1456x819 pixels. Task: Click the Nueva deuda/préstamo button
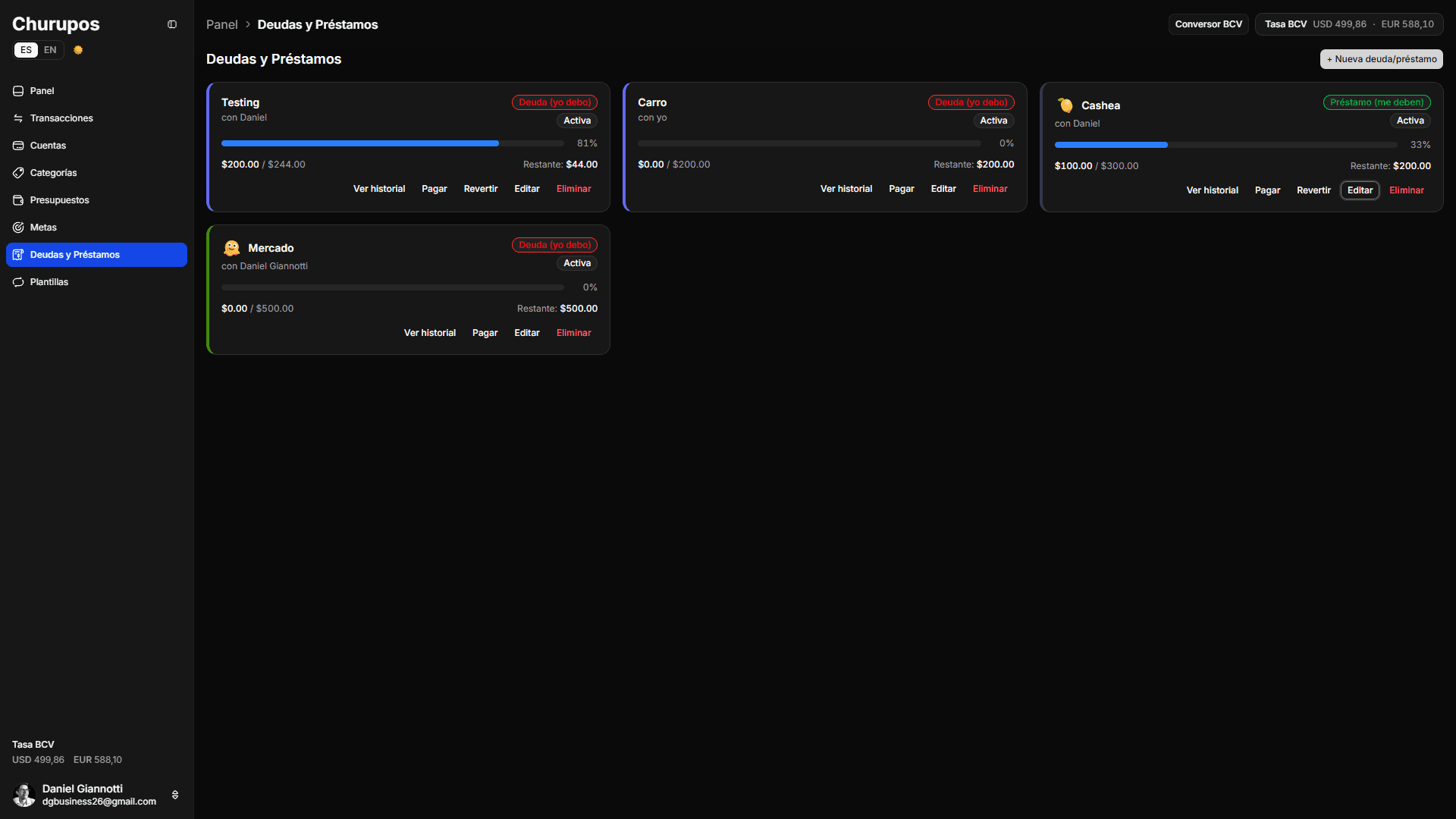pyautogui.click(x=1381, y=59)
